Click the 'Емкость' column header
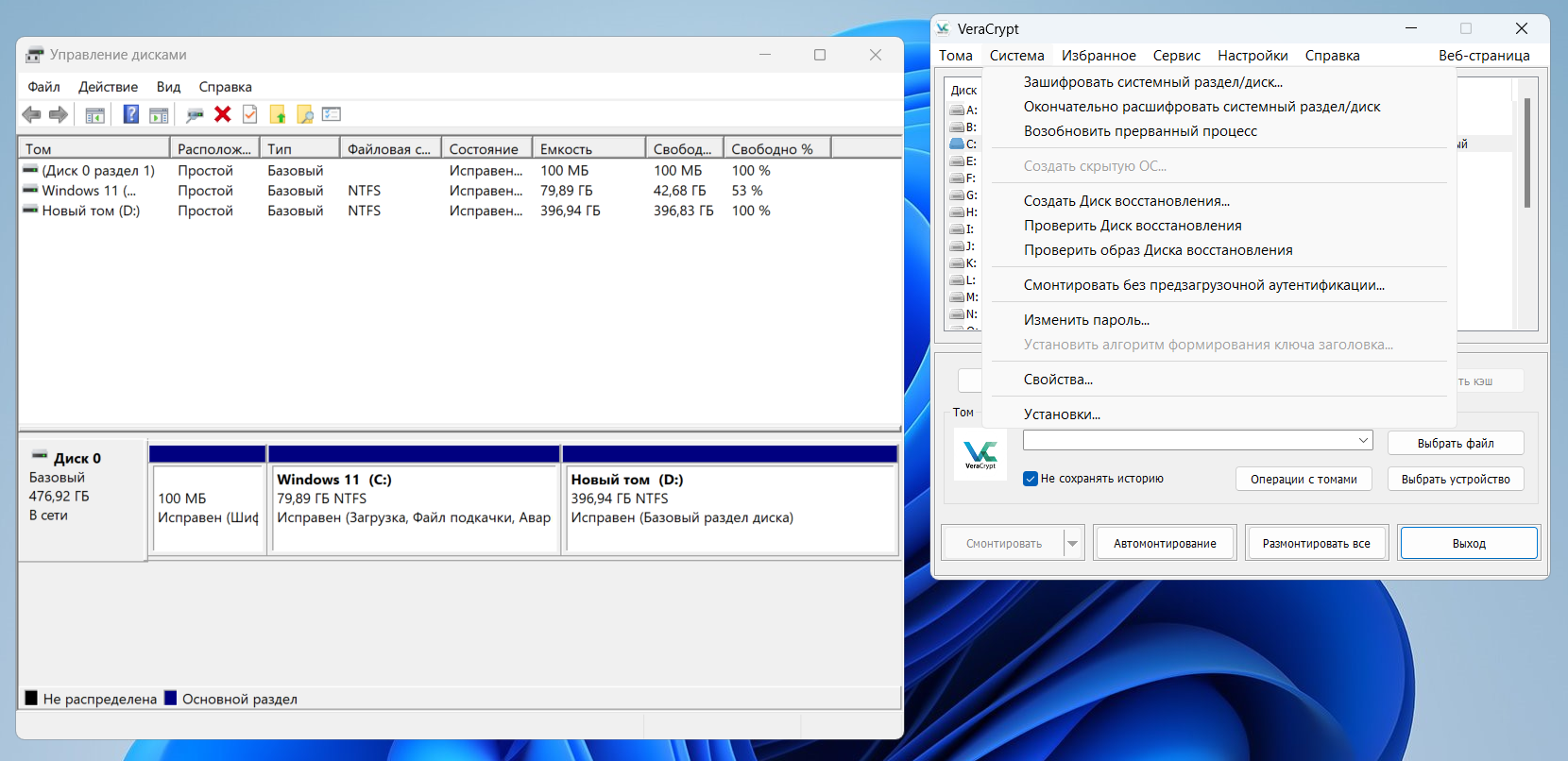 tap(589, 149)
